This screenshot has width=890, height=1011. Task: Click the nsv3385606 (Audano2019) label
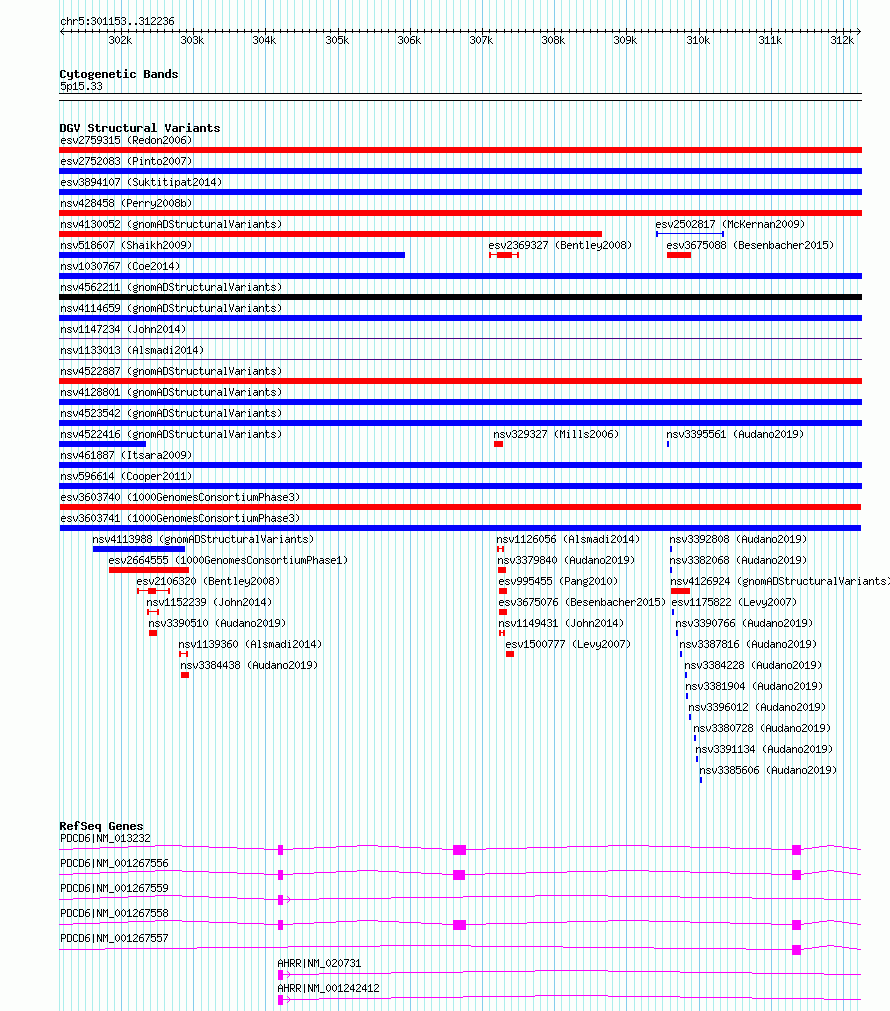768,771
